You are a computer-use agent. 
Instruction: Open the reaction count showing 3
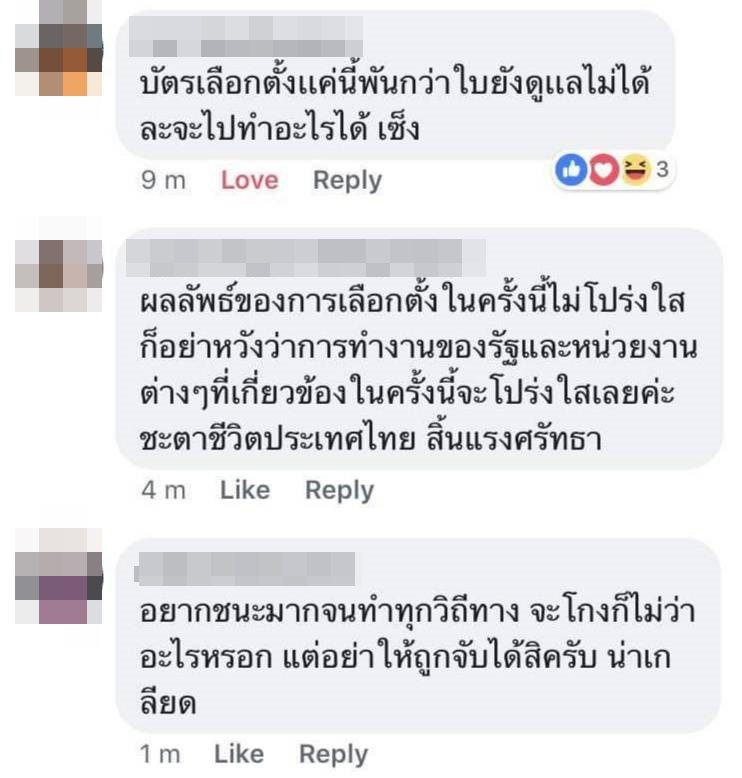pos(662,170)
